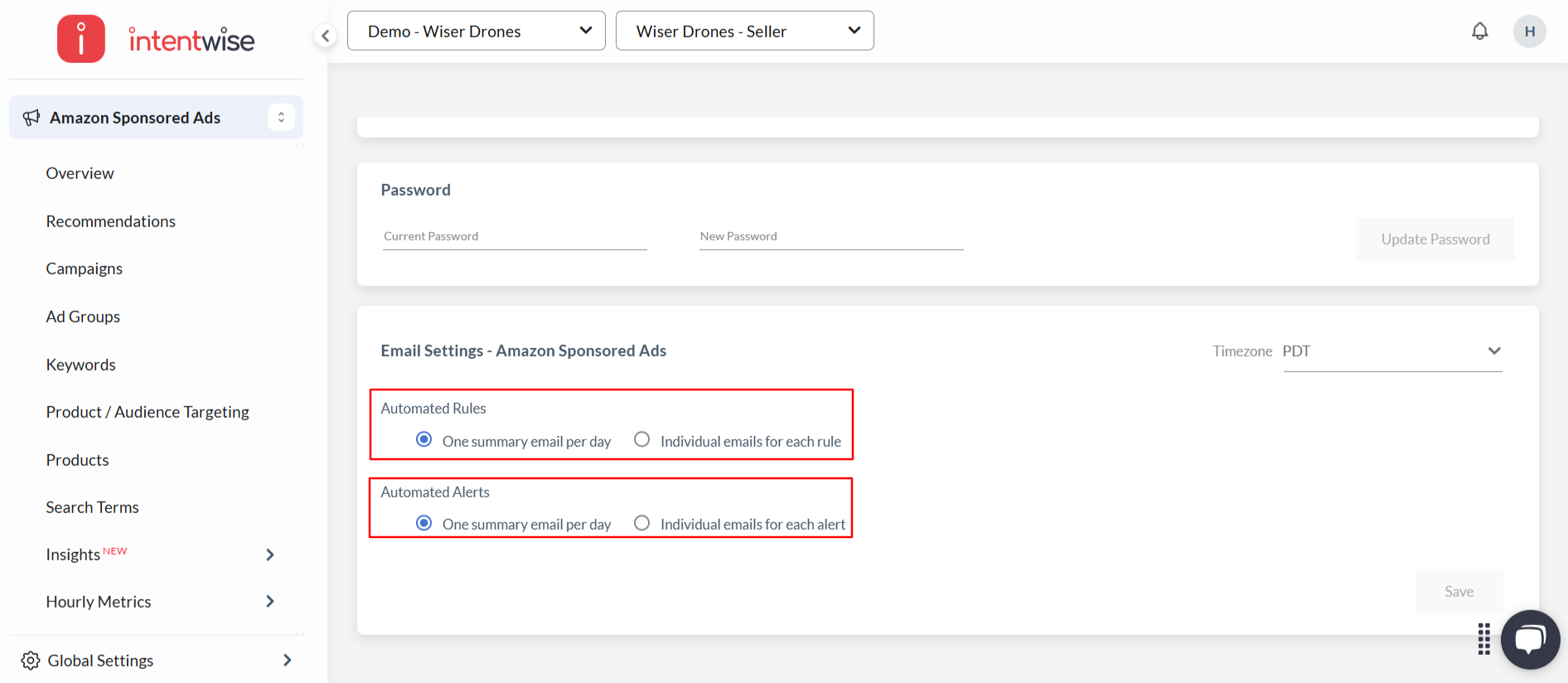This screenshot has height=683, width=1568.
Task: Click the Email Settings - Amazon Sponsored Ads heading
Action: [524, 351]
